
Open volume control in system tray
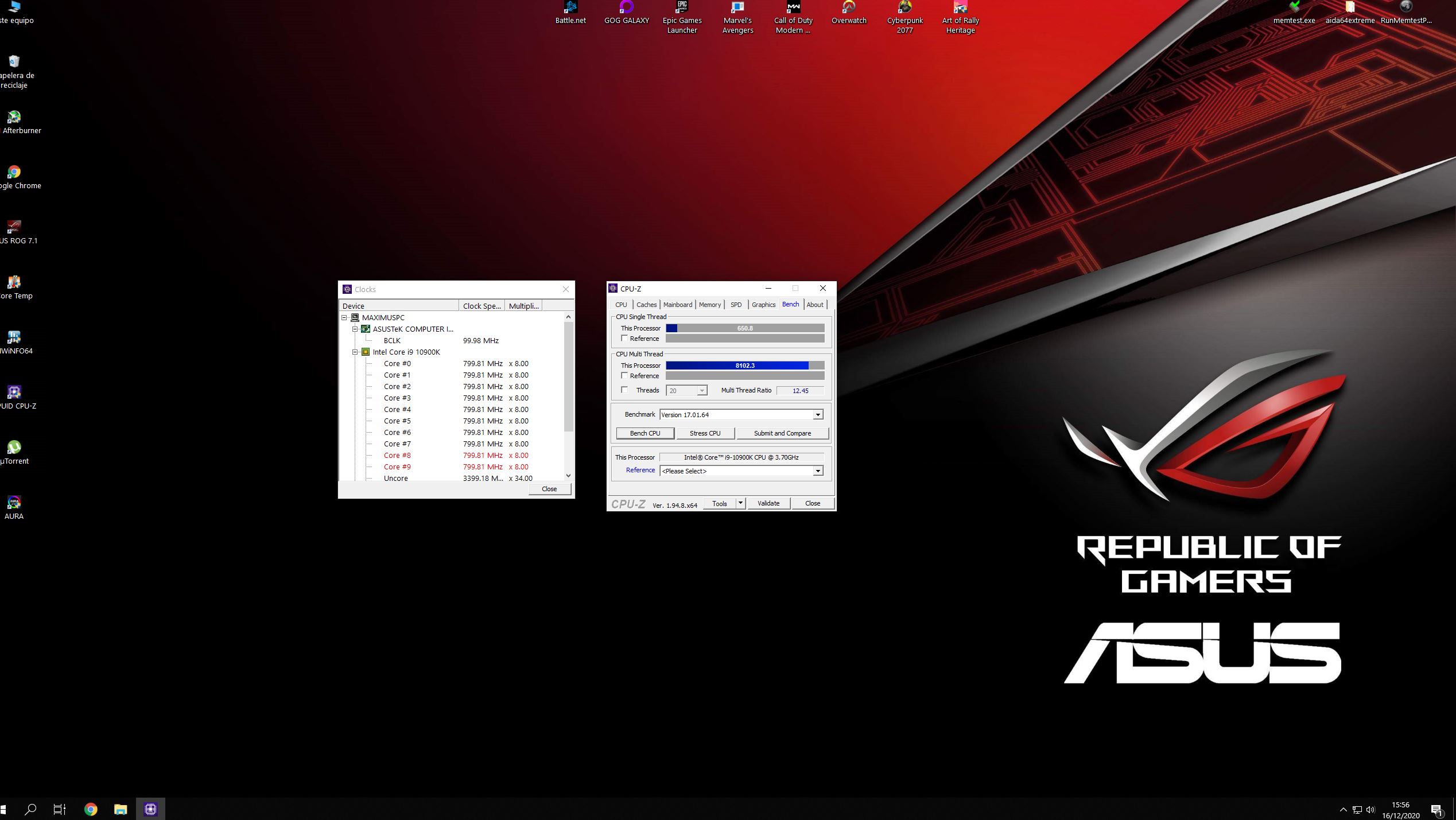(x=1370, y=810)
